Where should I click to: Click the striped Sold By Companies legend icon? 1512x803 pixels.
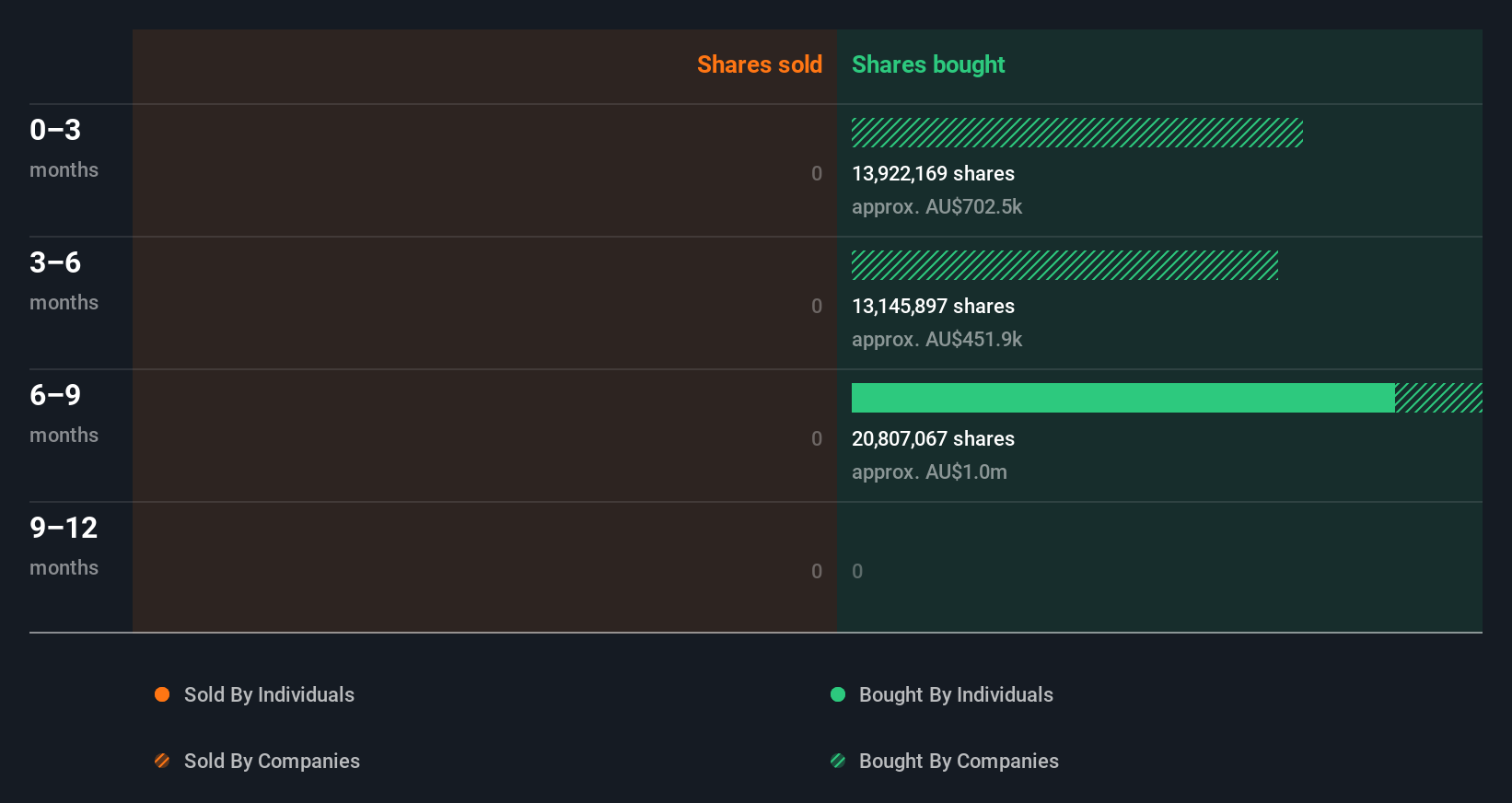point(162,761)
